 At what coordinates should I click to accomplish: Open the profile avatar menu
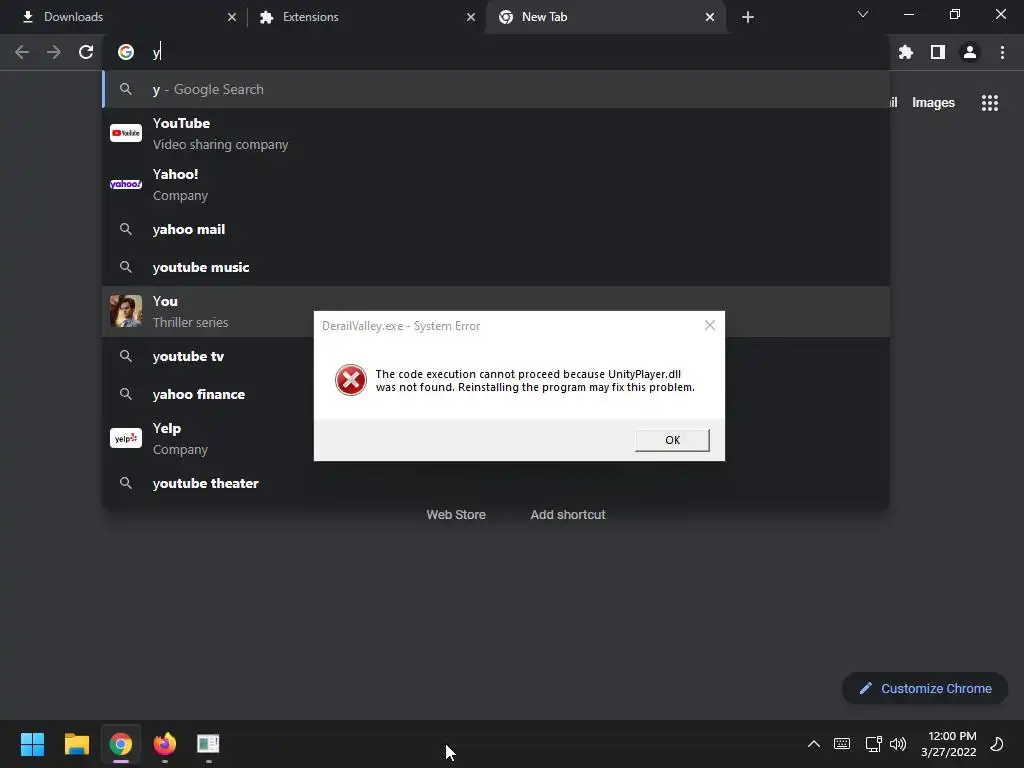coord(970,52)
